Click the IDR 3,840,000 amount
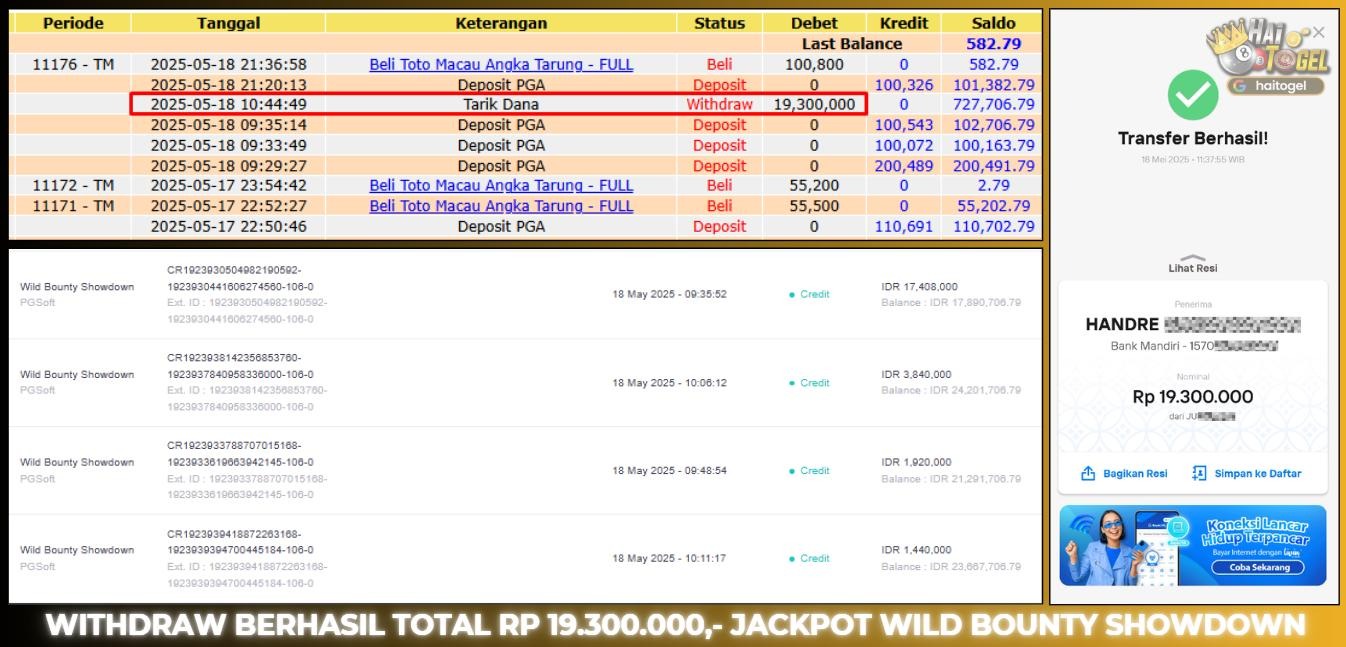 point(916,375)
